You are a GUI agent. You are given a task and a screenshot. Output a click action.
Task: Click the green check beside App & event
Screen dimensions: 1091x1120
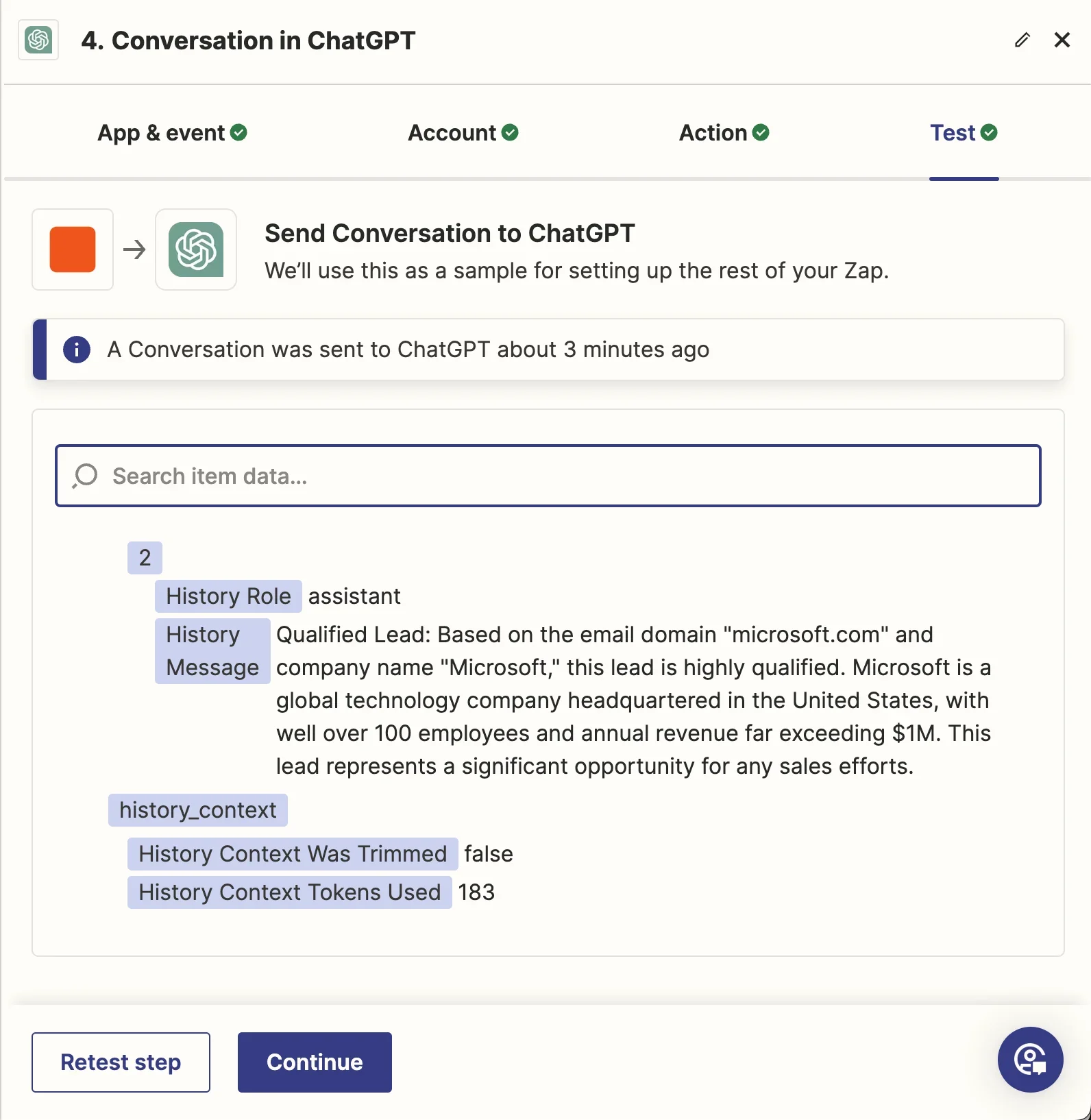point(238,132)
